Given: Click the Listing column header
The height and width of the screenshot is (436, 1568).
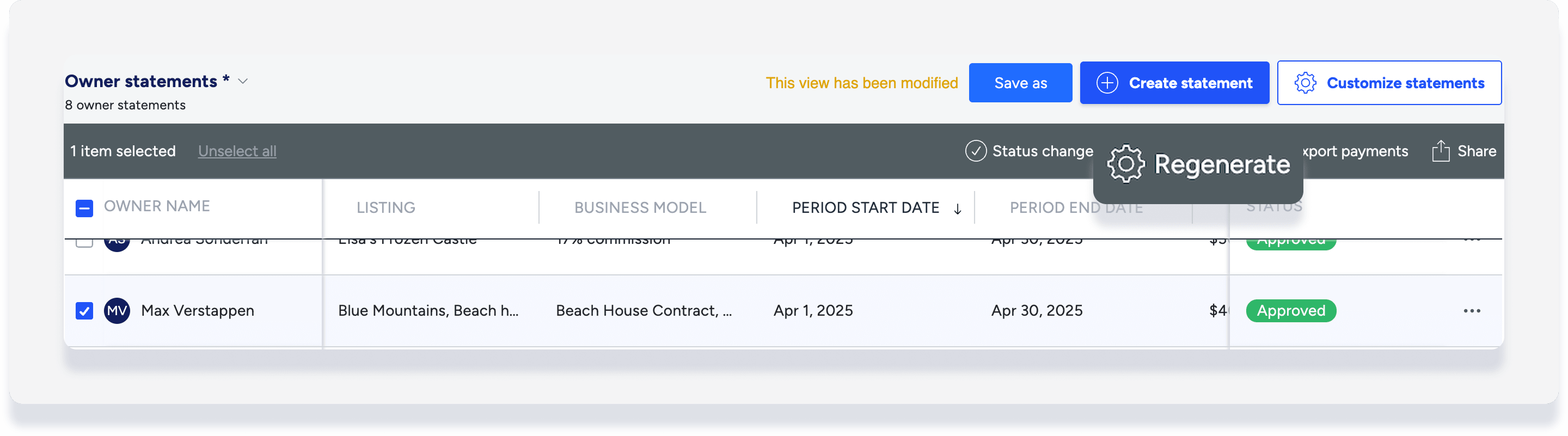Looking at the screenshot, I should click(x=386, y=207).
